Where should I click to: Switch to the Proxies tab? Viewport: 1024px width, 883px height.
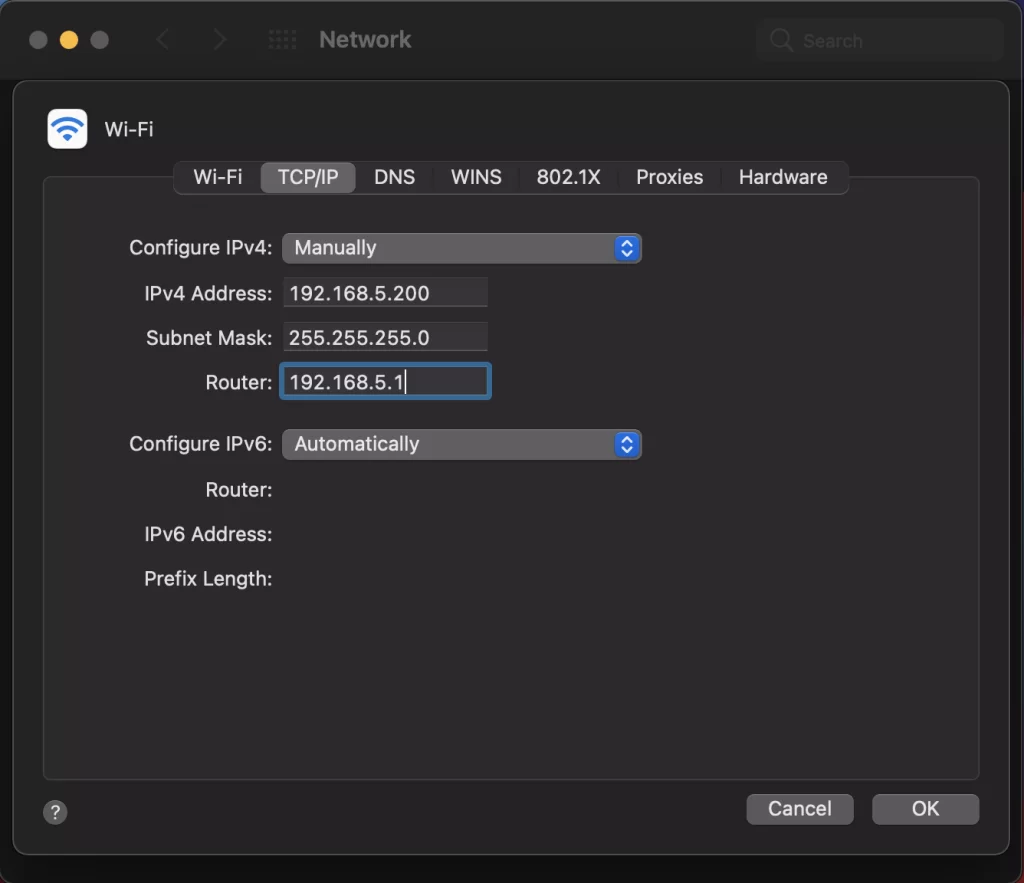point(669,177)
